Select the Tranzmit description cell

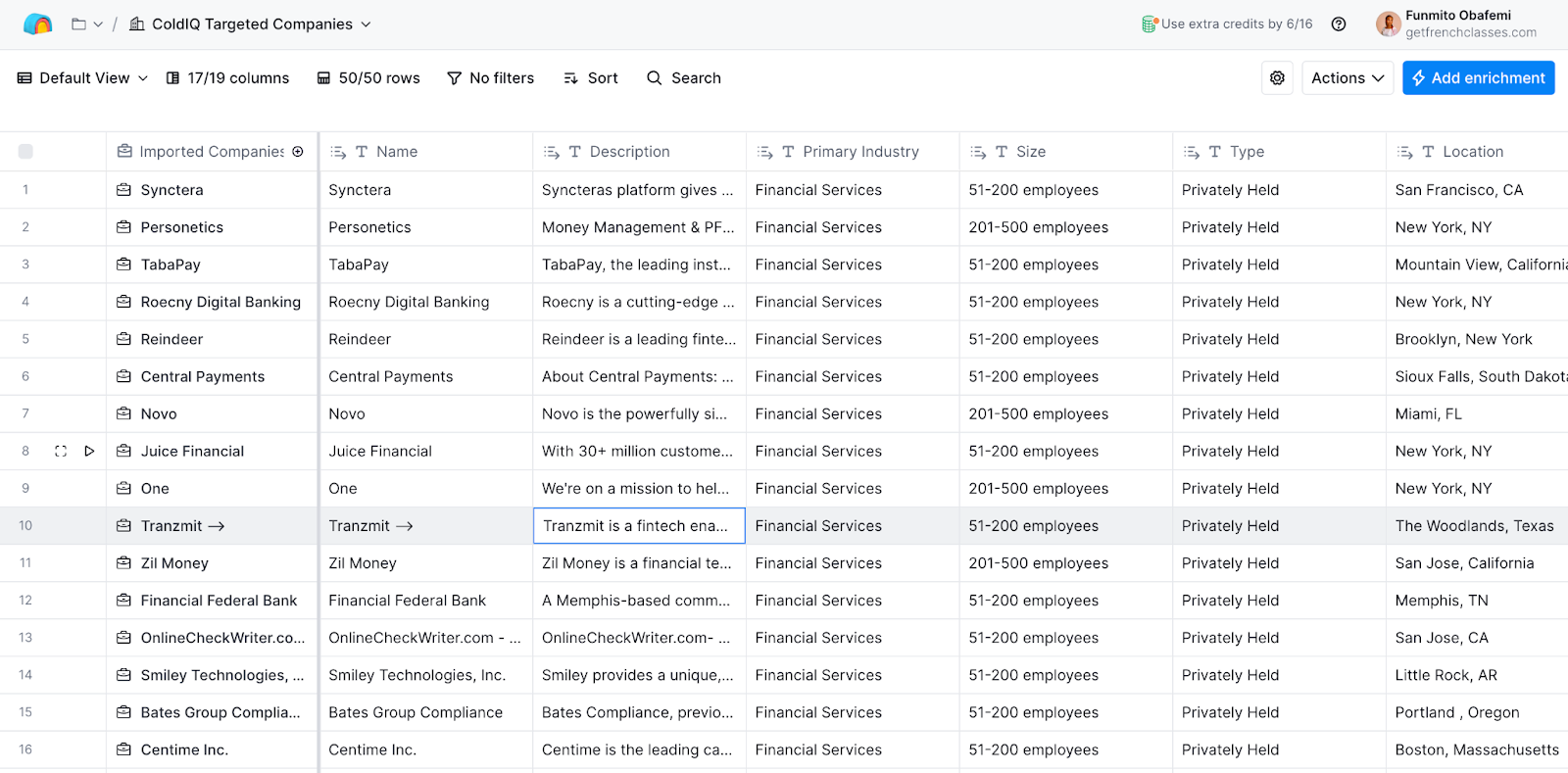(639, 526)
